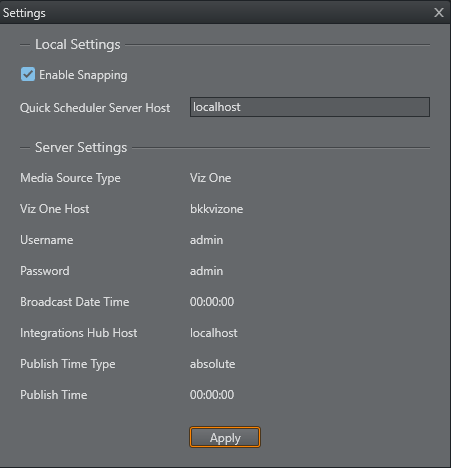Screen dimensions: 451x468
Task: Focus the Quick Scheduler Server Host field
Action: (x=310, y=107)
